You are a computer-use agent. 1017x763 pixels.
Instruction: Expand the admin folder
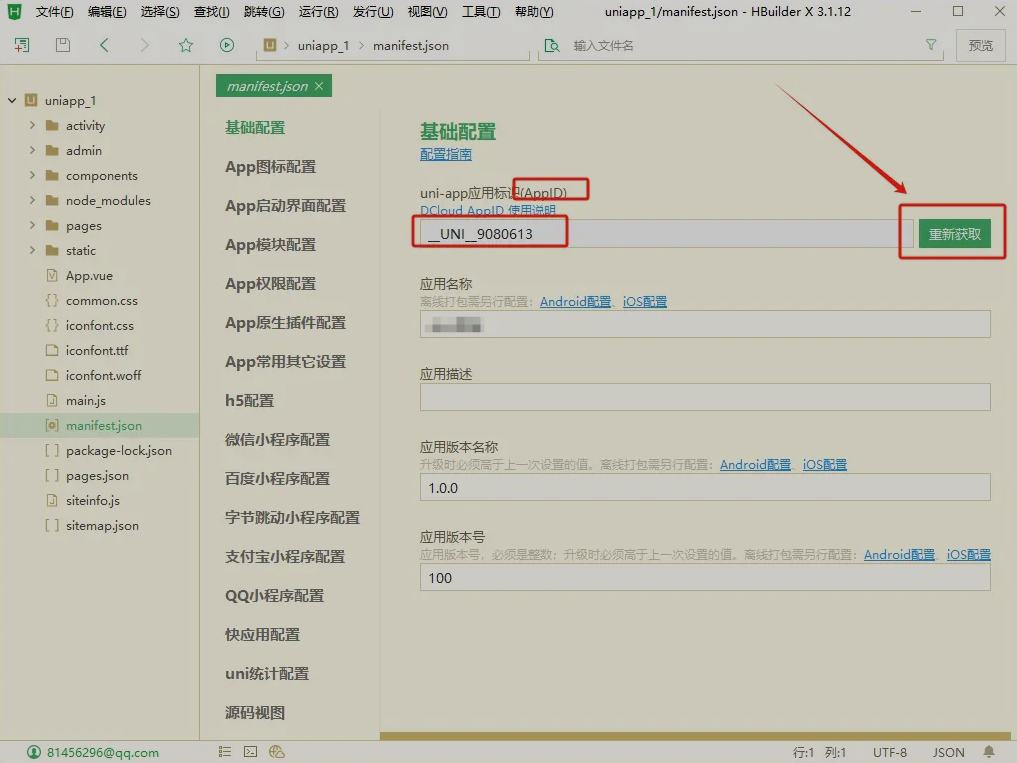tap(32, 151)
